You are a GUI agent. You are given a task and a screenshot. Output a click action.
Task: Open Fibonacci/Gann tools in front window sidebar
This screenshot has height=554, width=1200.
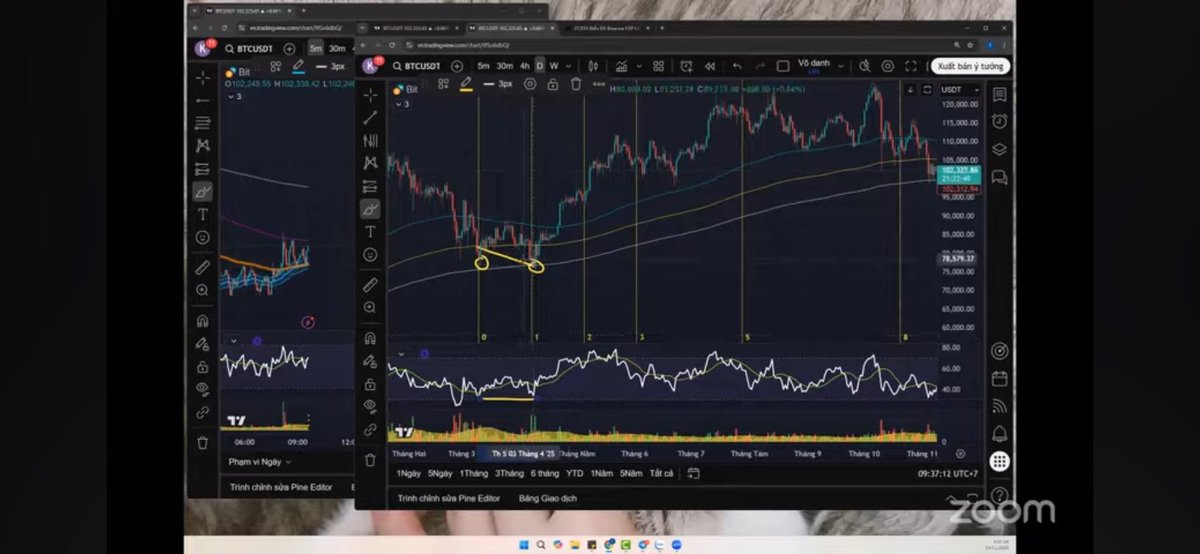point(370,140)
